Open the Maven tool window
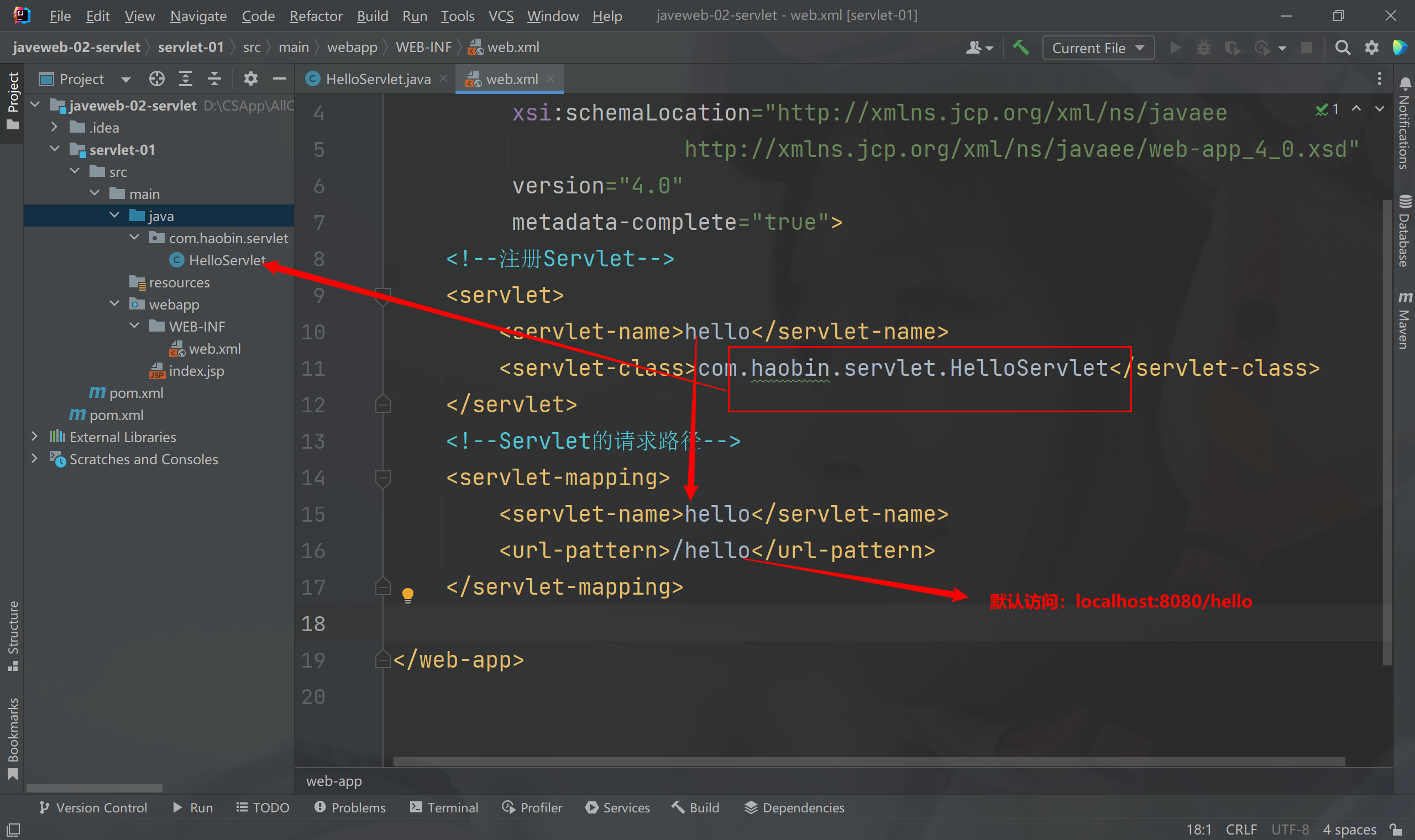The image size is (1415, 840). pos(1404,320)
